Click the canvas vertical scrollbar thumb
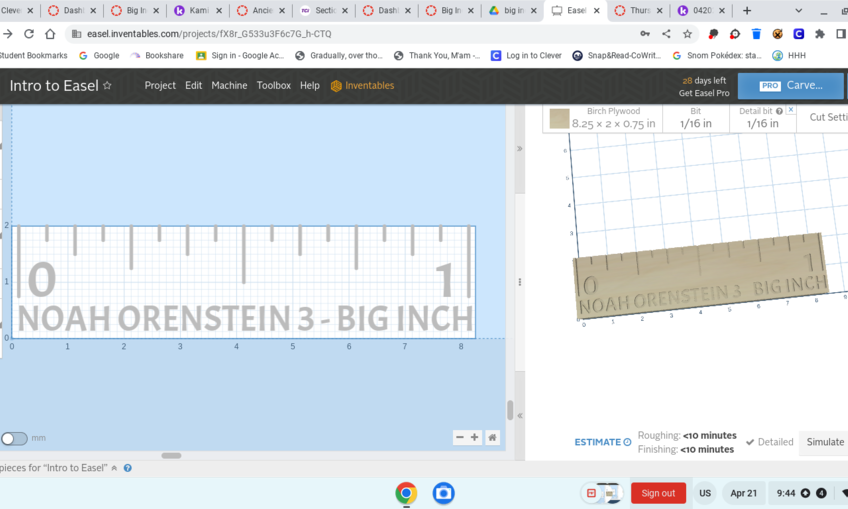This screenshot has height=509, width=848. [510, 410]
